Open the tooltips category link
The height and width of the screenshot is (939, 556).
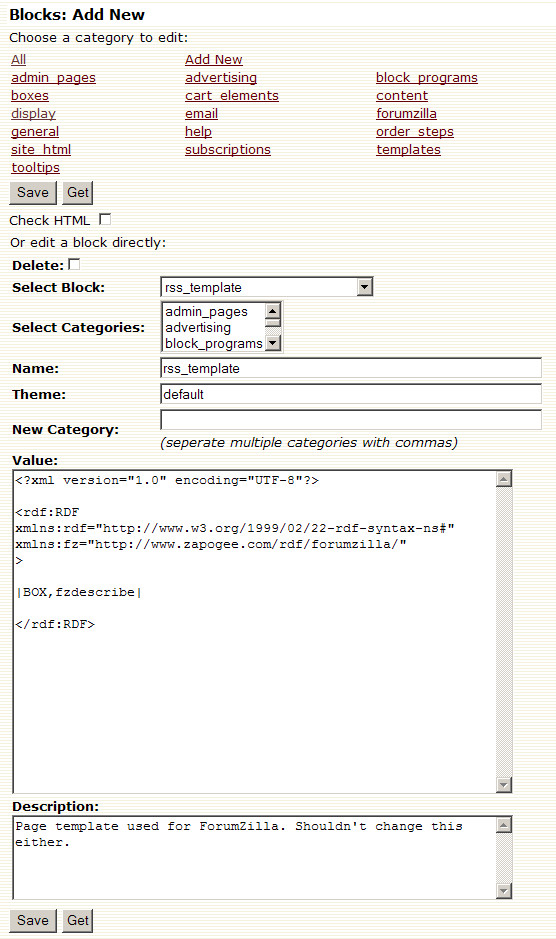[35, 168]
